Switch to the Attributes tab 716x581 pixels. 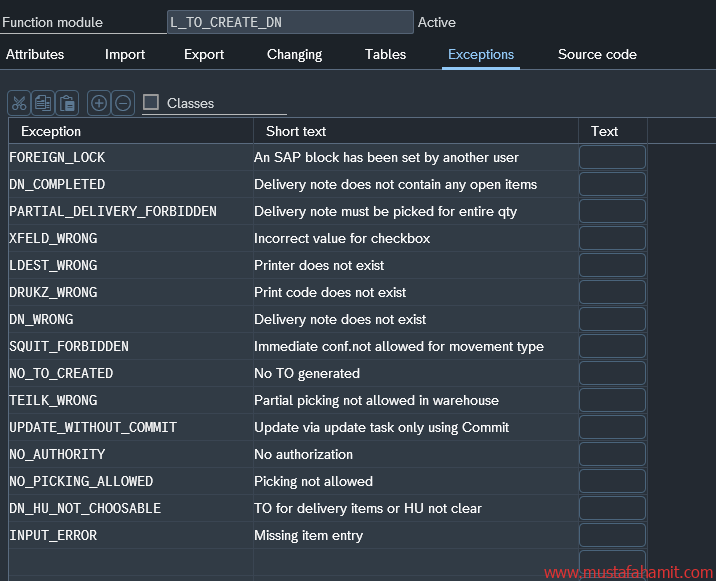[35, 54]
